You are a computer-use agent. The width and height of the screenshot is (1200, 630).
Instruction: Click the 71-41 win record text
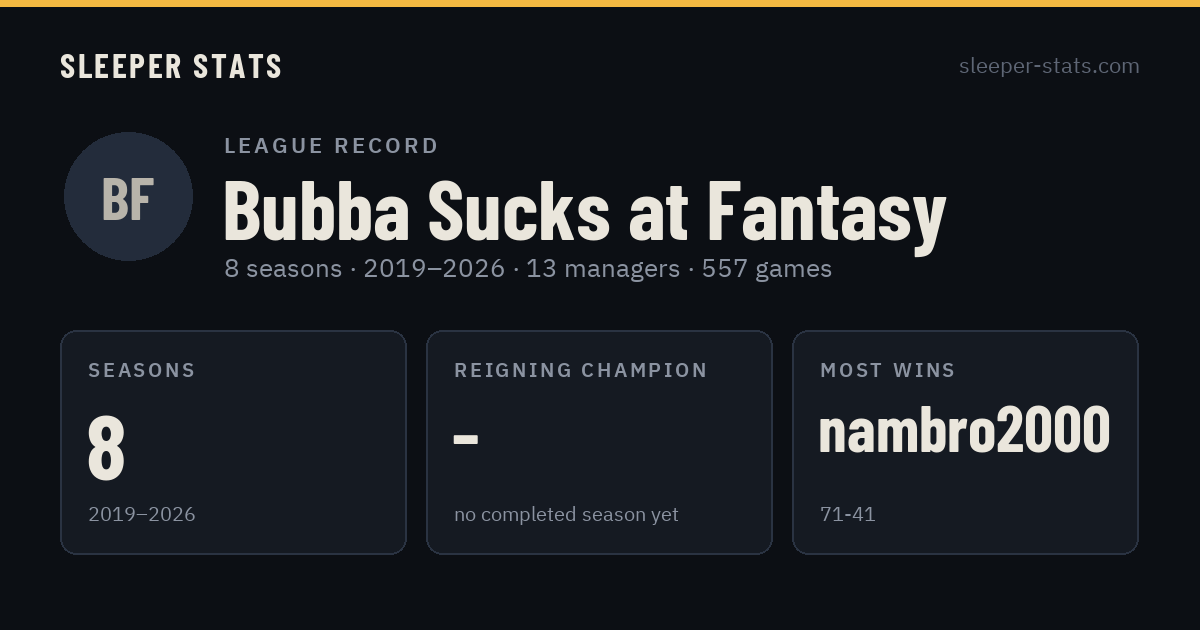(847, 514)
